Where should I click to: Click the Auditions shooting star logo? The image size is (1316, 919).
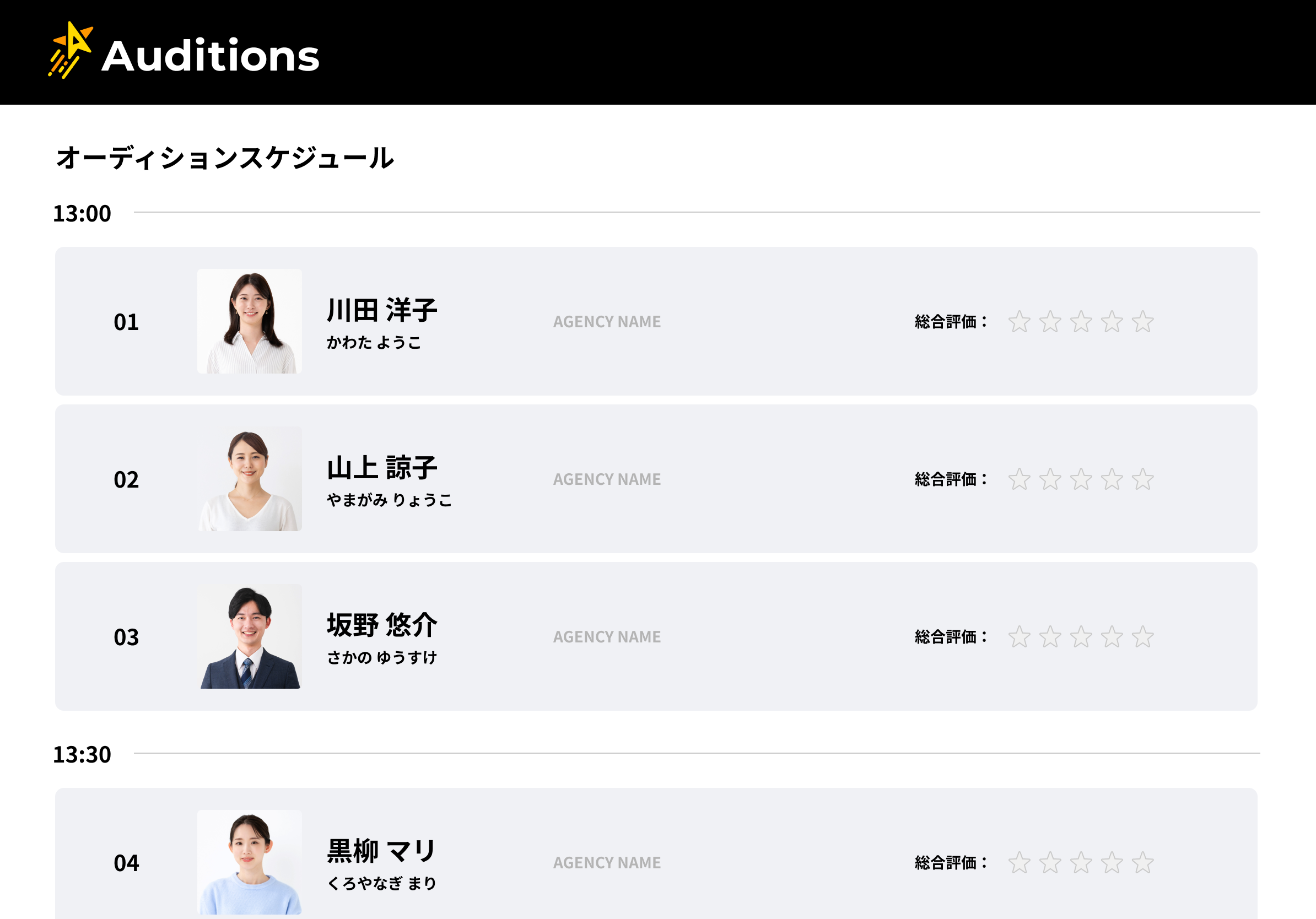point(71,51)
